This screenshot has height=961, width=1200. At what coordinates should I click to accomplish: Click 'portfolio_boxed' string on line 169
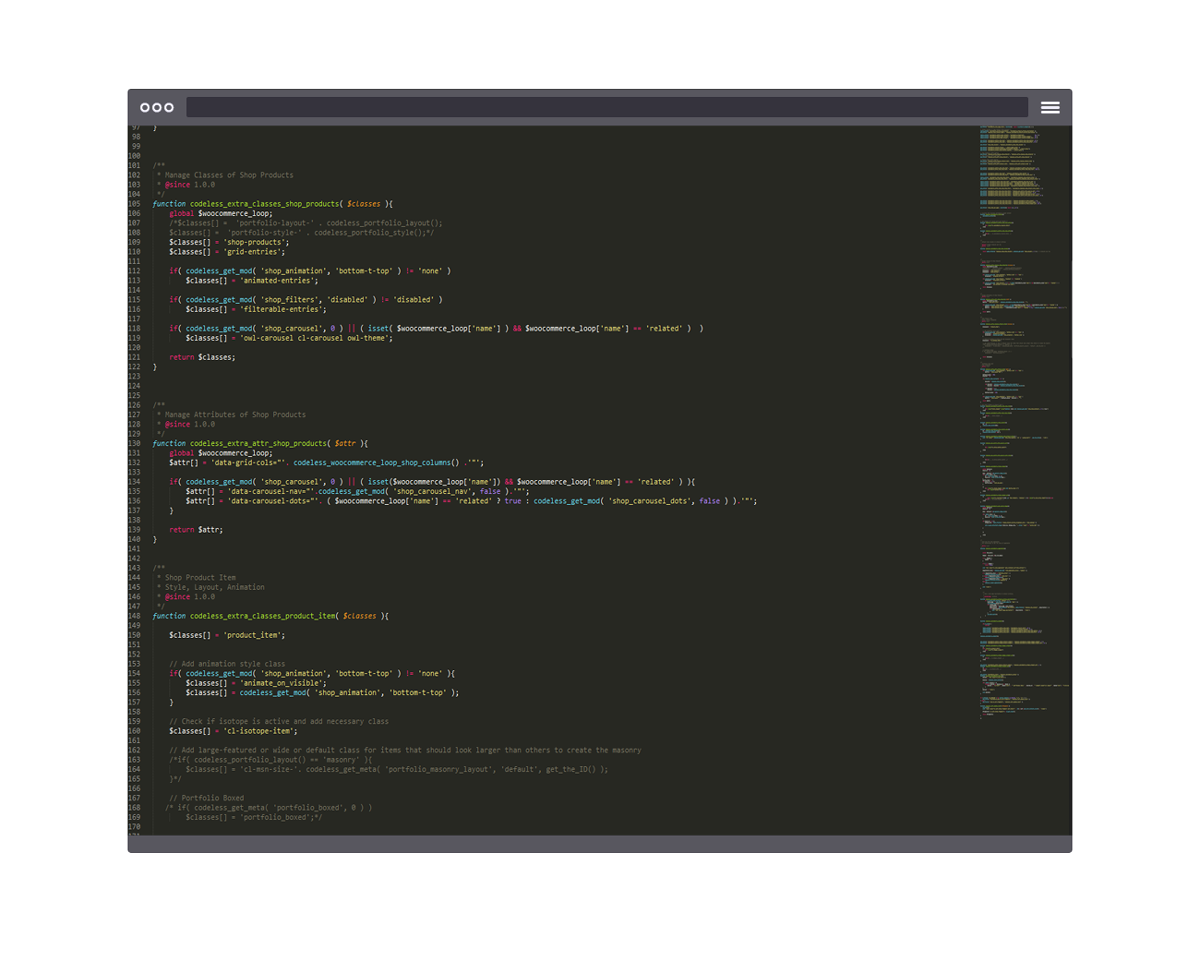[x=274, y=817]
